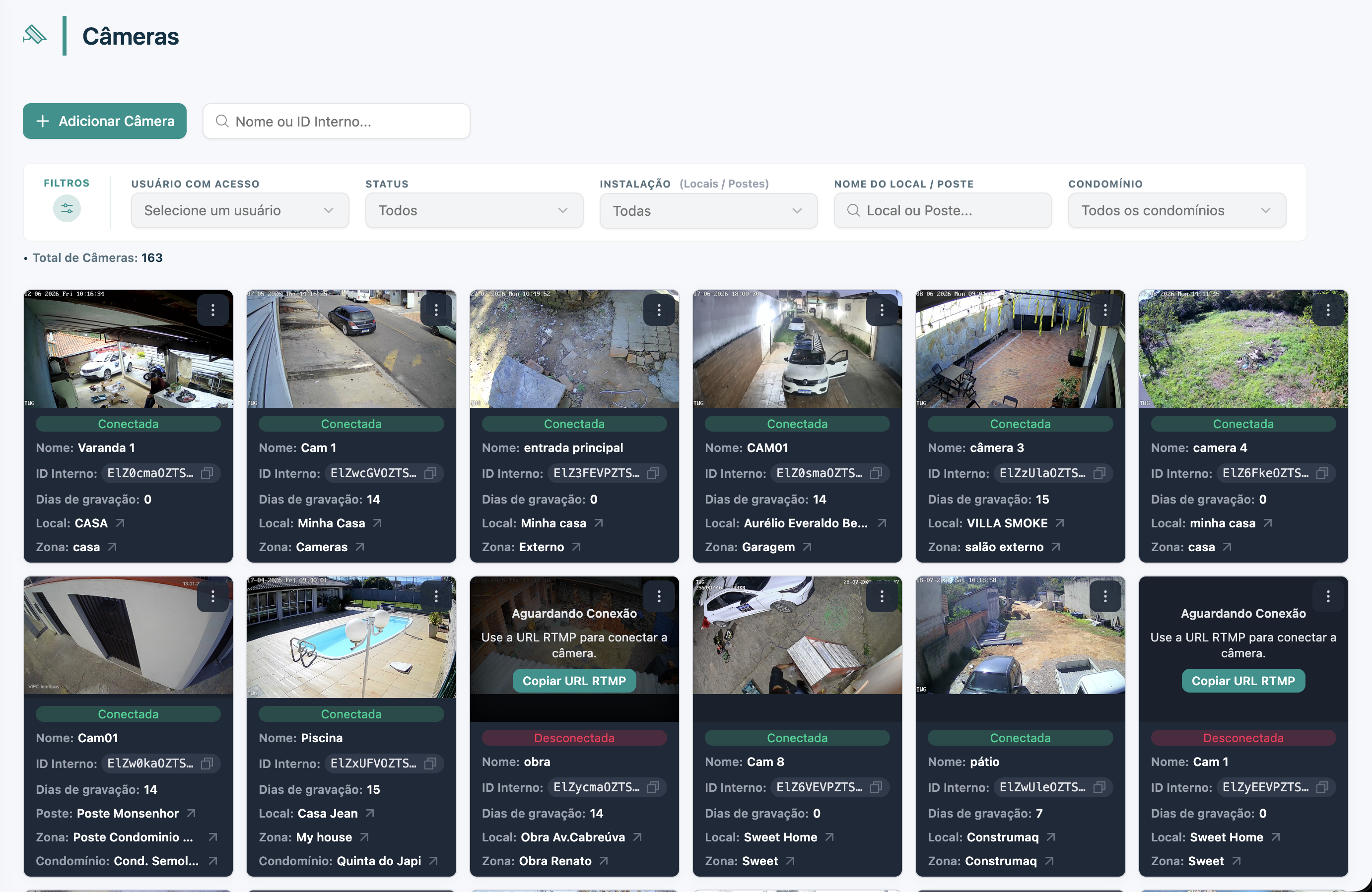Click the Desconectada status on obra card

point(574,738)
